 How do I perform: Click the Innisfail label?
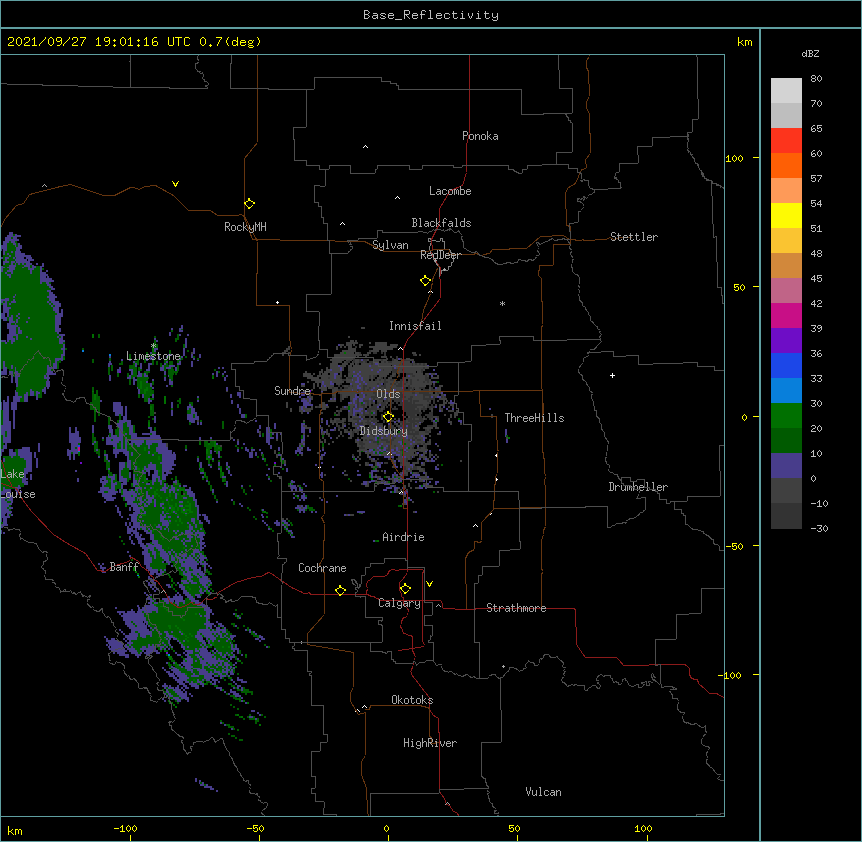click(415, 326)
